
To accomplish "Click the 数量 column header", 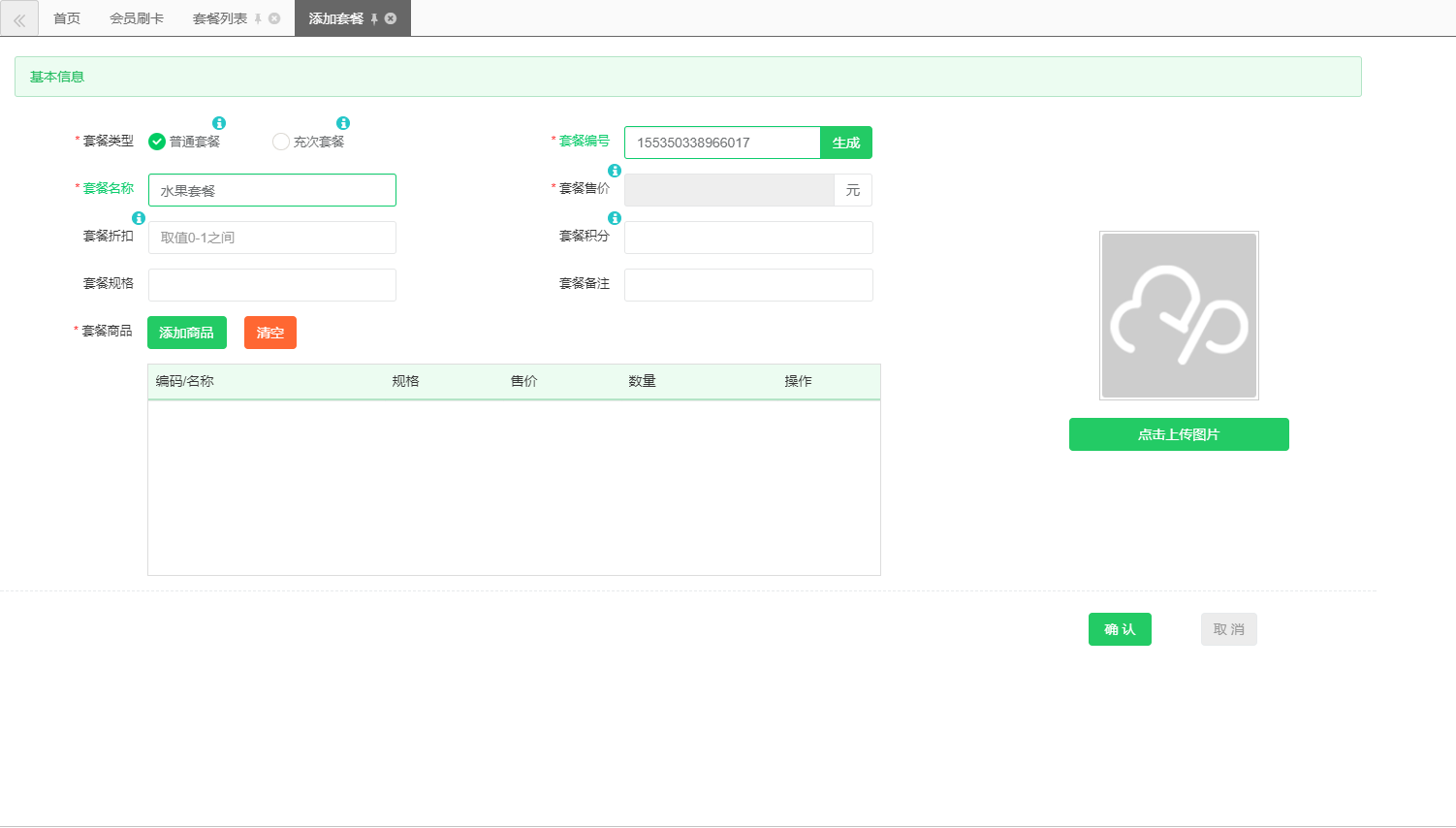I will (642, 381).
